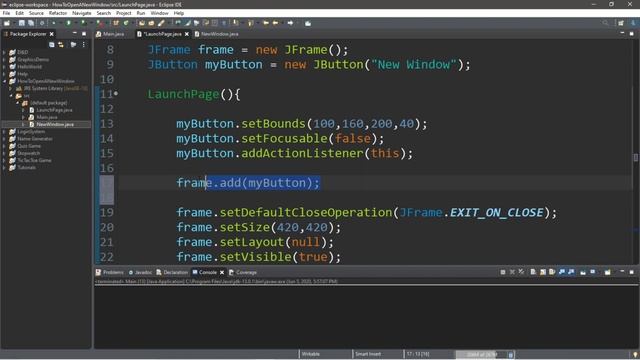Viewport: 640px width, 360px height.
Task: Close the Package Explorer view tab
Action: click(52, 34)
